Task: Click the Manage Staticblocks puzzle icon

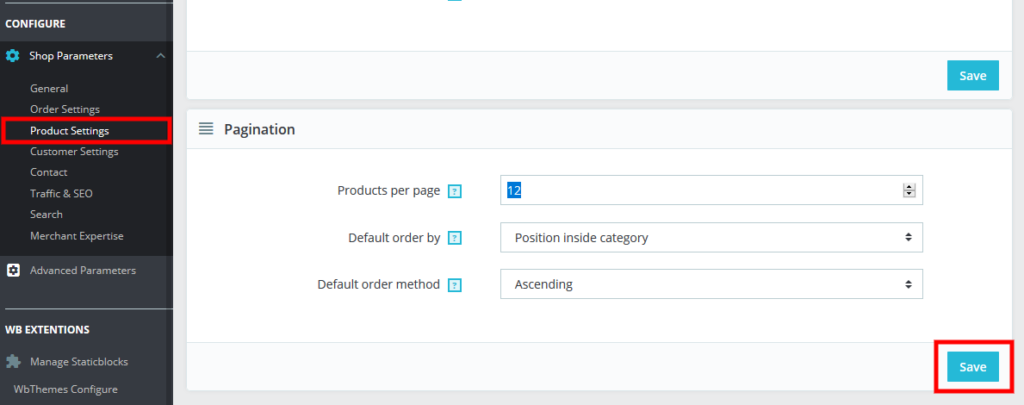Action: point(13,361)
